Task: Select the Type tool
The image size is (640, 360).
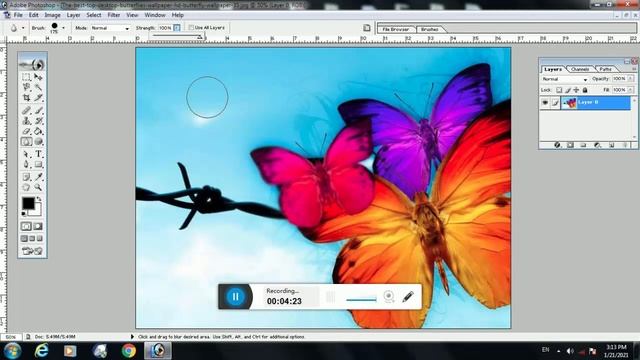Action: pyautogui.click(x=38, y=154)
